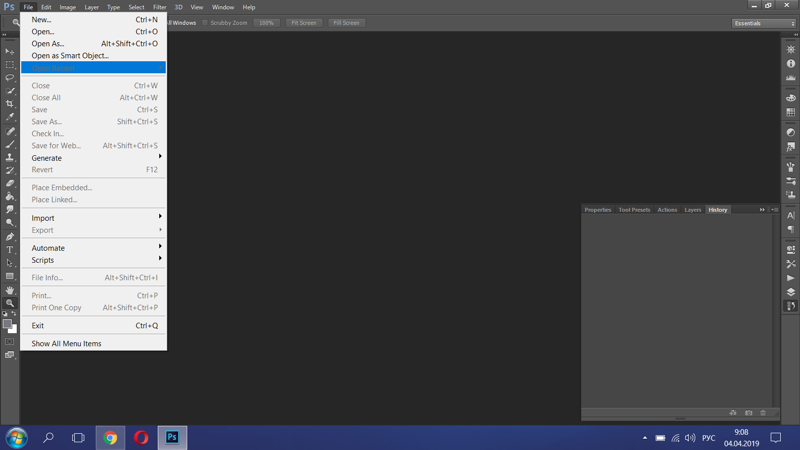Viewport: 800px width, 450px height.
Task: Select the Paint Bucket tool
Action: (10, 196)
